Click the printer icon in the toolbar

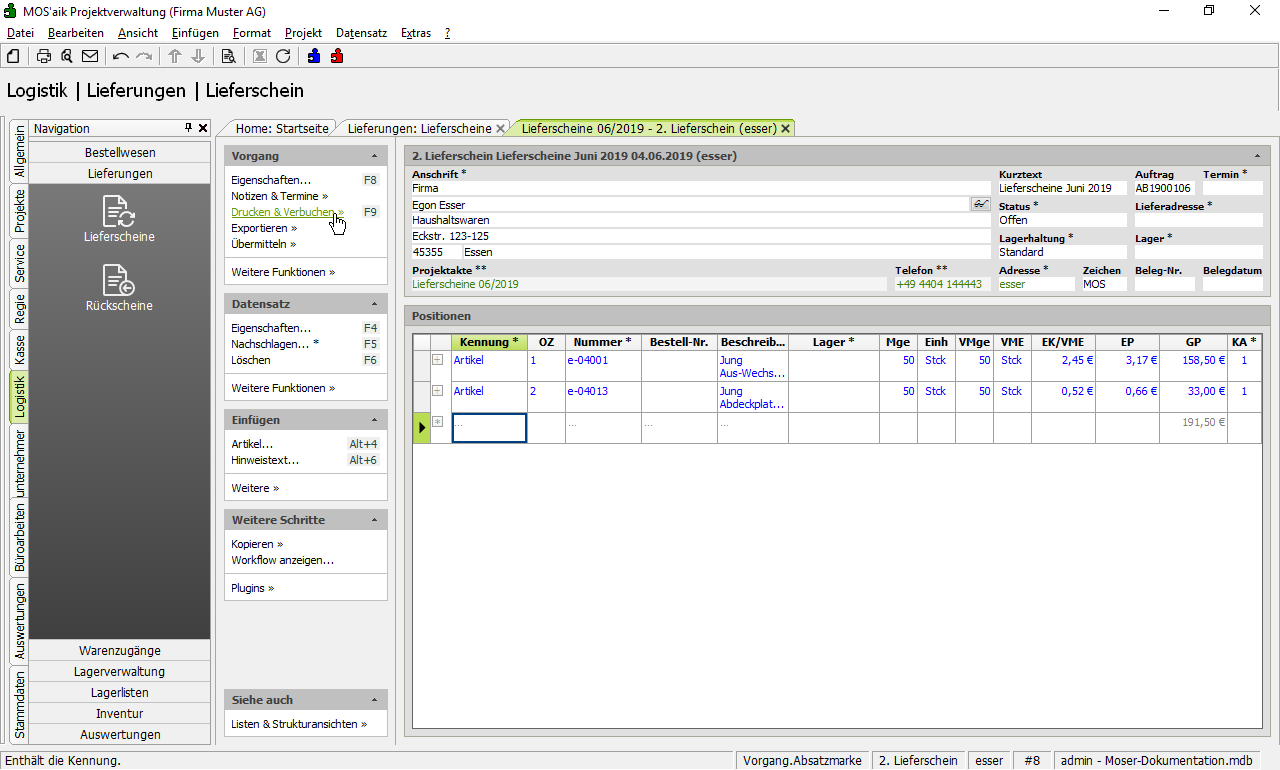point(44,56)
